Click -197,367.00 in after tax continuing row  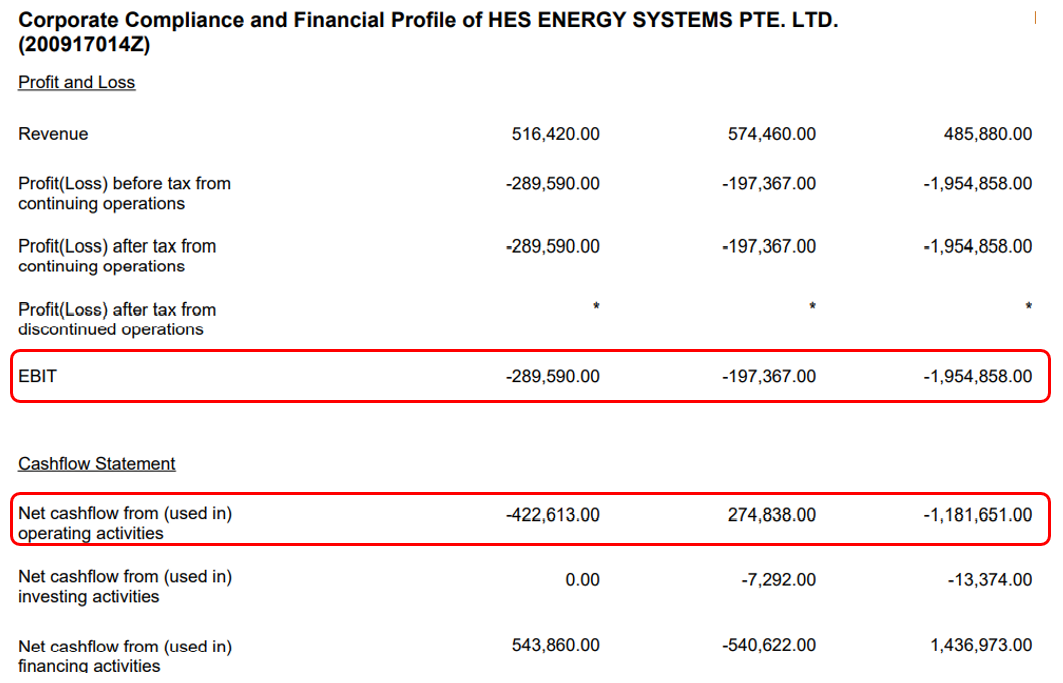[x=769, y=246]
